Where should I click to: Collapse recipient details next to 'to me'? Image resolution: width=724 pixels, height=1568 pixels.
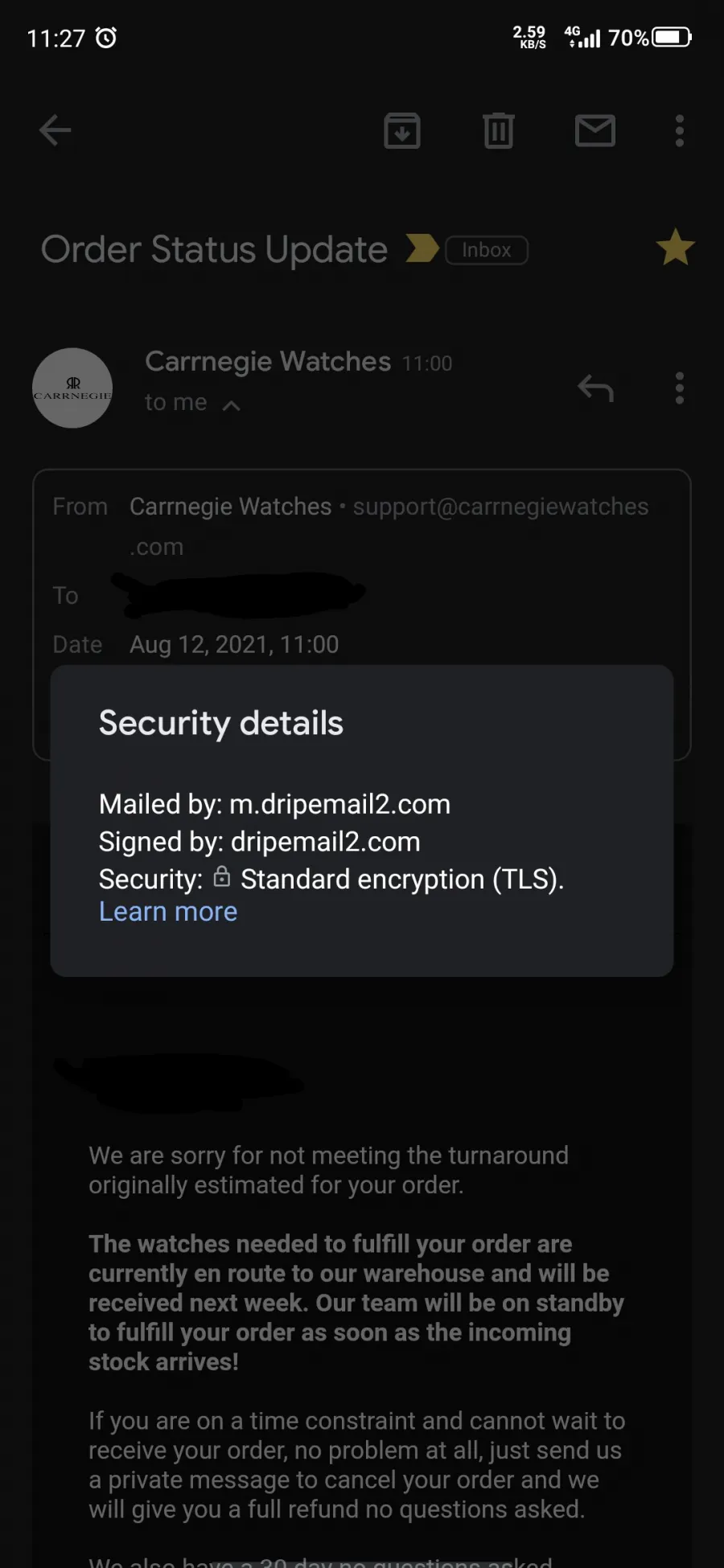pyautogui.click(x=231, y=405)
